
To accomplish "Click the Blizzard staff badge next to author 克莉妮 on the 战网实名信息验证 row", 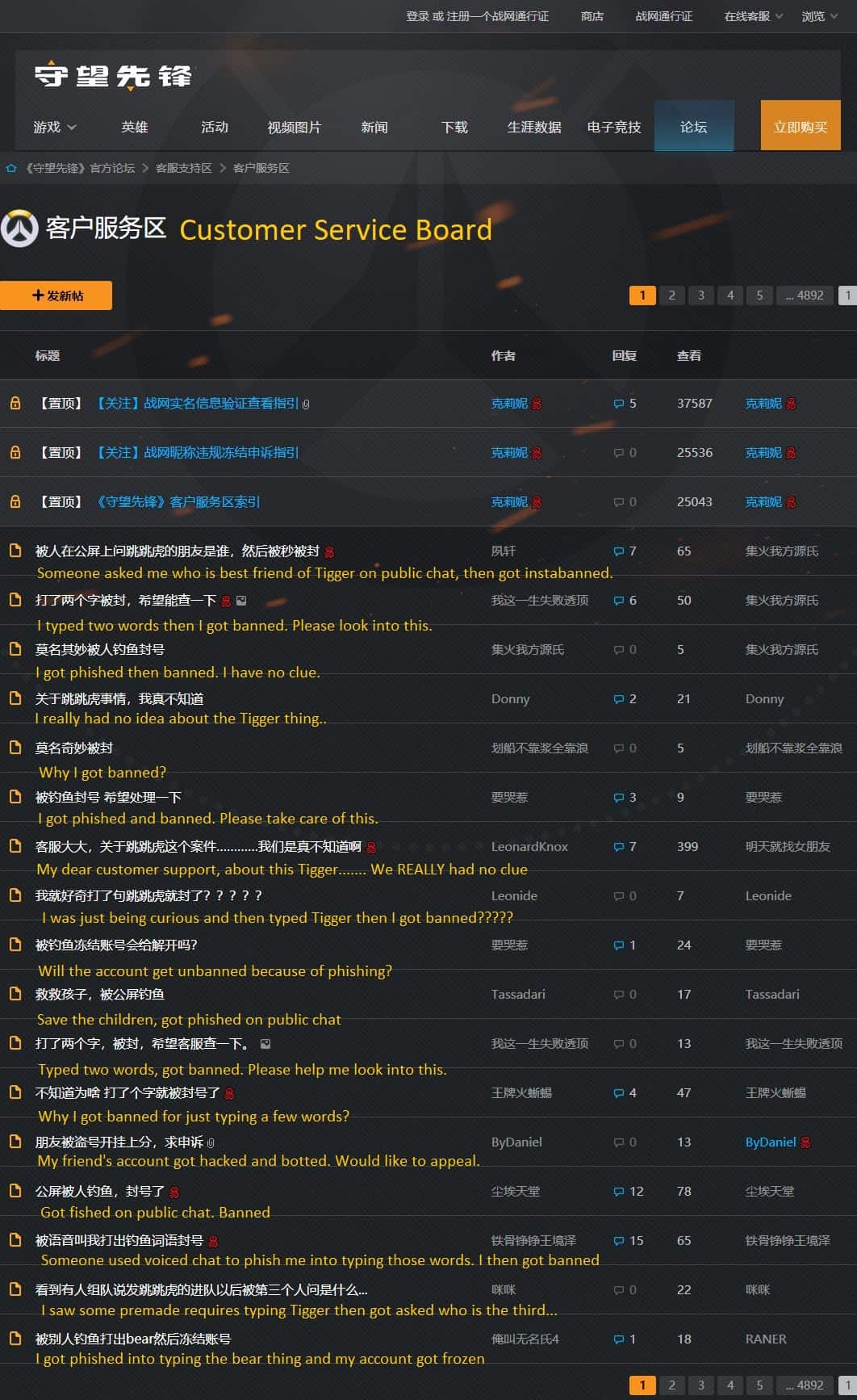I will click(x=537, y=404).
